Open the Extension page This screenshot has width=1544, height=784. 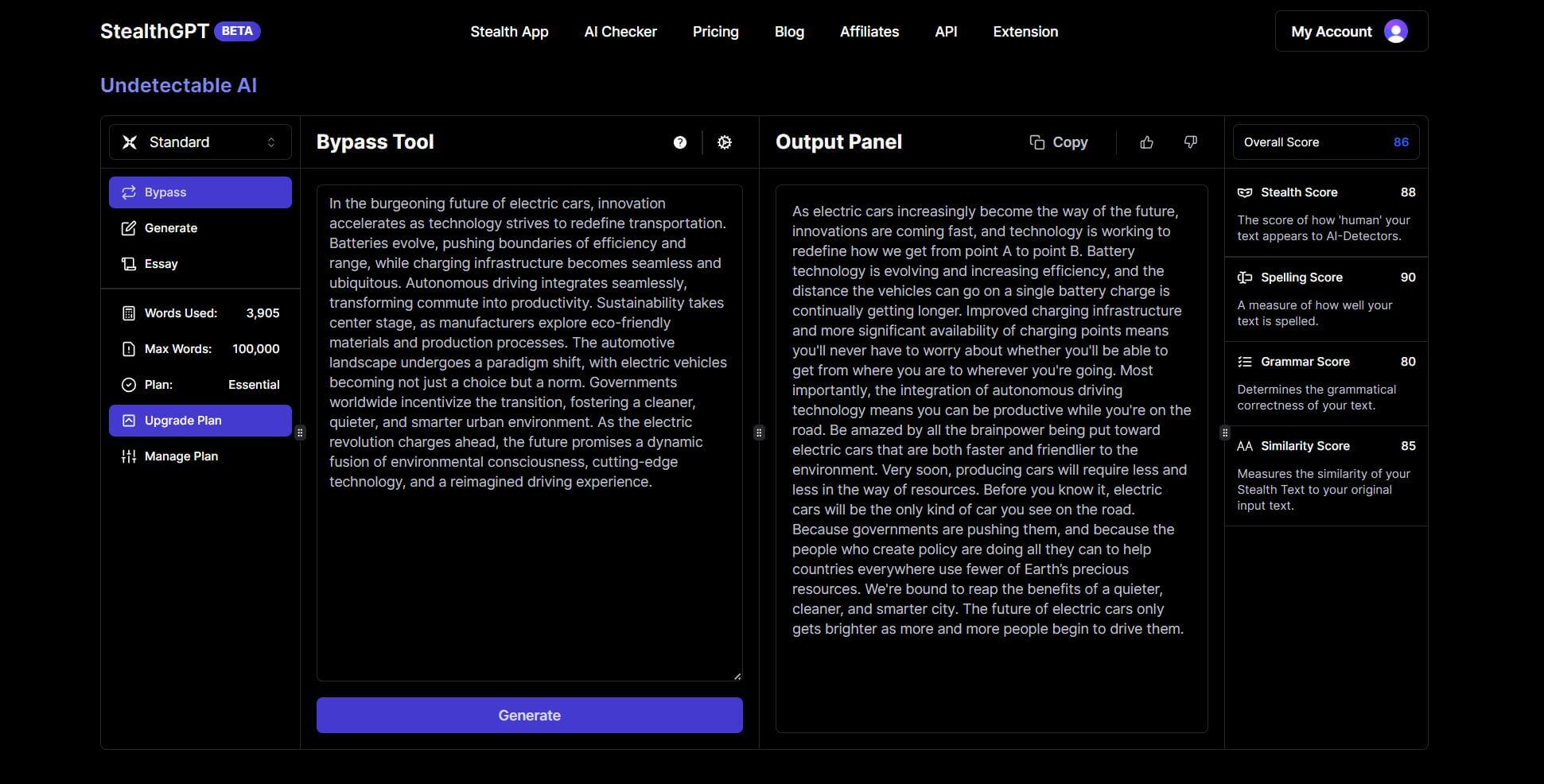pyautogui.click(x=1025, y=32)
